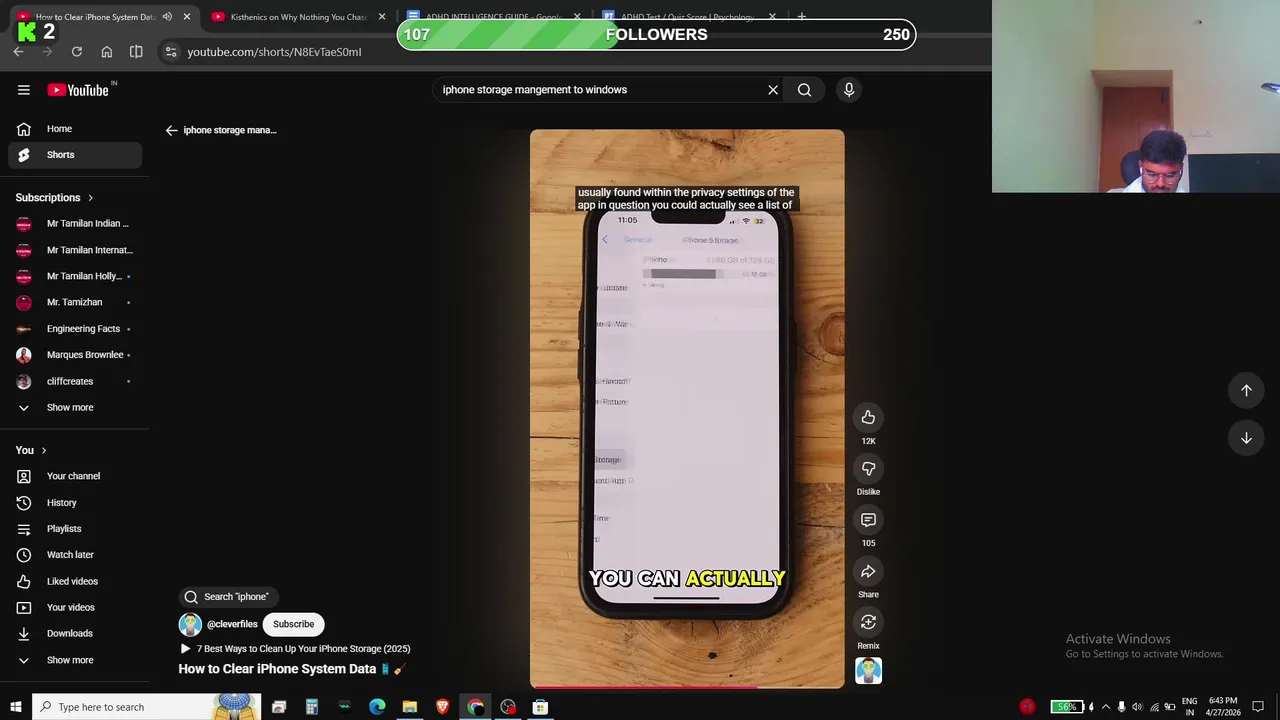Image resolution: width=1280 pixels, height=720 pixels.
Task: Open the YouTube hamburger guide menu
Action: click(x=24, y=90)
